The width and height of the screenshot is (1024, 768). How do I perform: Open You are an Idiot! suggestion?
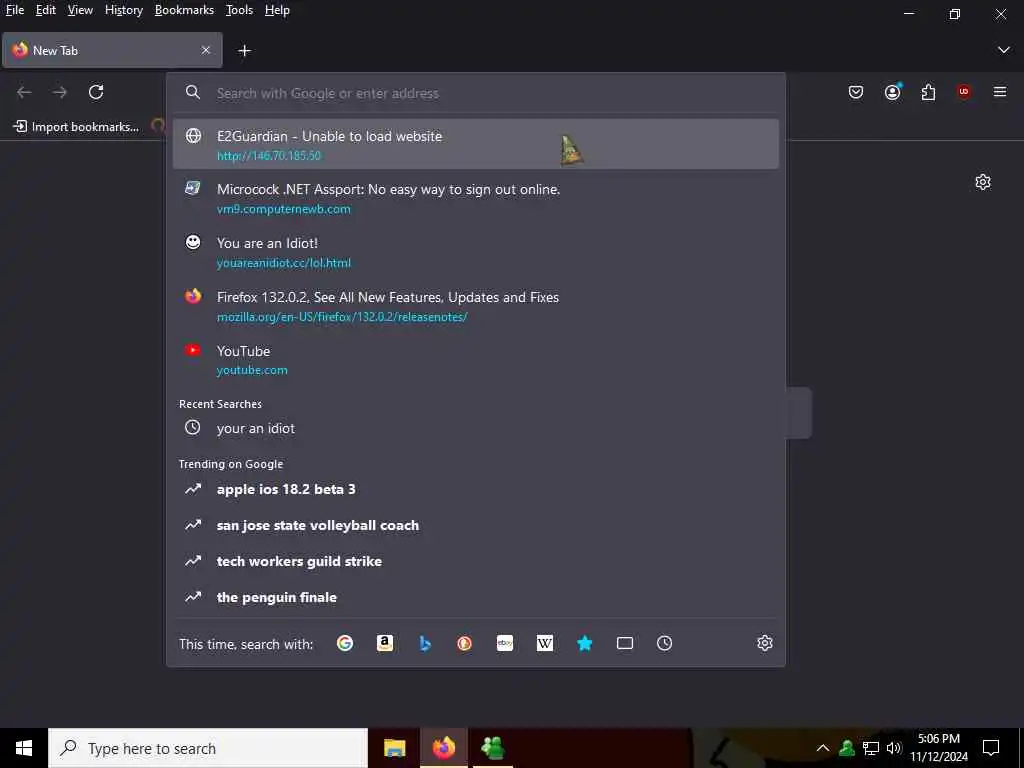(x=475, y=251)
